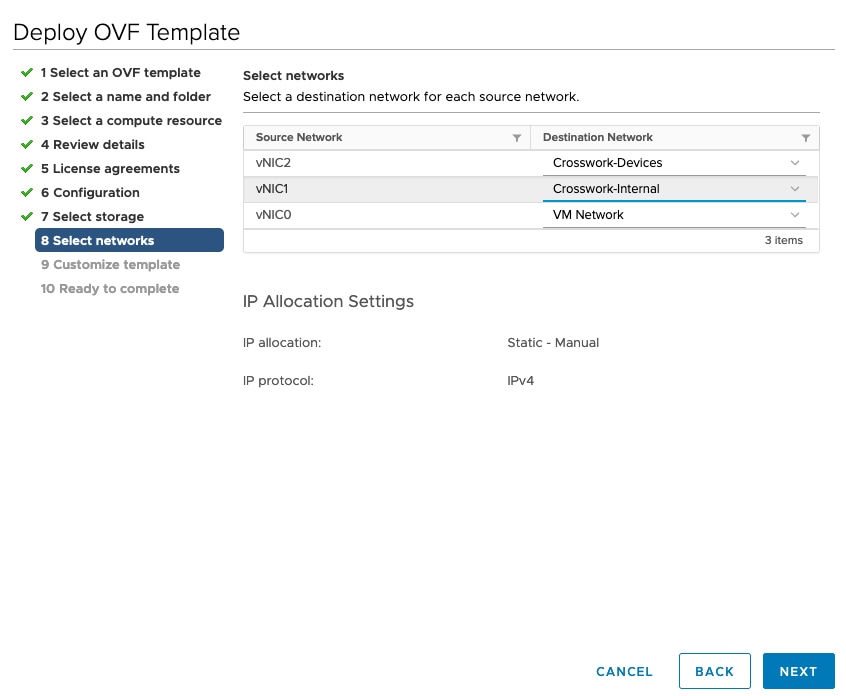846x696 pixels.
Task: Go to step 2 Select a name and folder
Action: pyautogui.click(x=126, y=97)
